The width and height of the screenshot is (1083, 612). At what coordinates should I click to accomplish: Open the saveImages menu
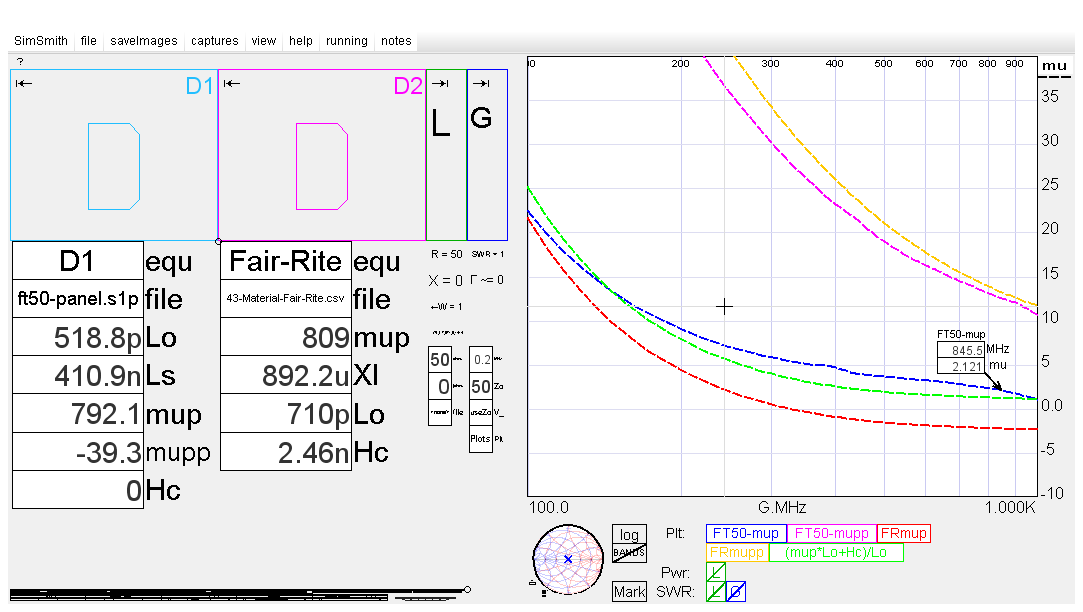click(144, 41)
